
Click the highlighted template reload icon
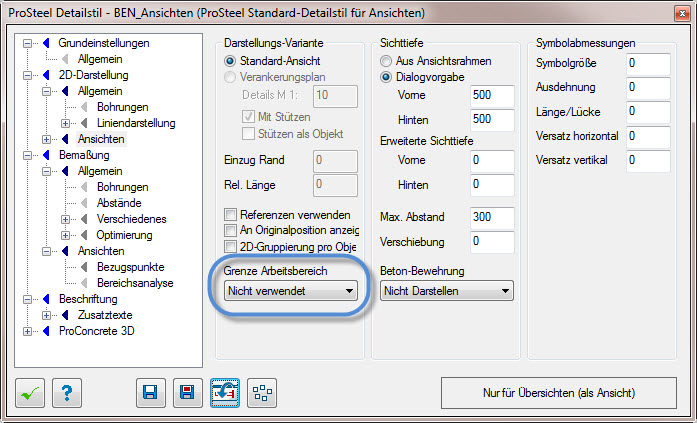click(x=225, y=393)
